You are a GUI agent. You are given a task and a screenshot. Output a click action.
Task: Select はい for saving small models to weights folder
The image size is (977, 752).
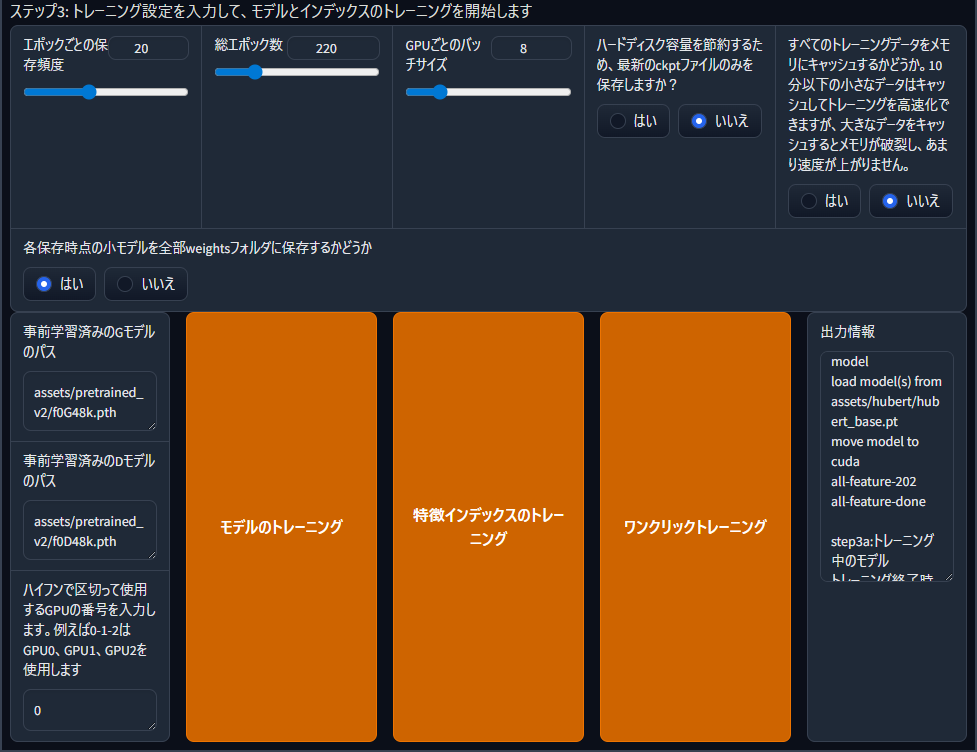pos(60,284)
